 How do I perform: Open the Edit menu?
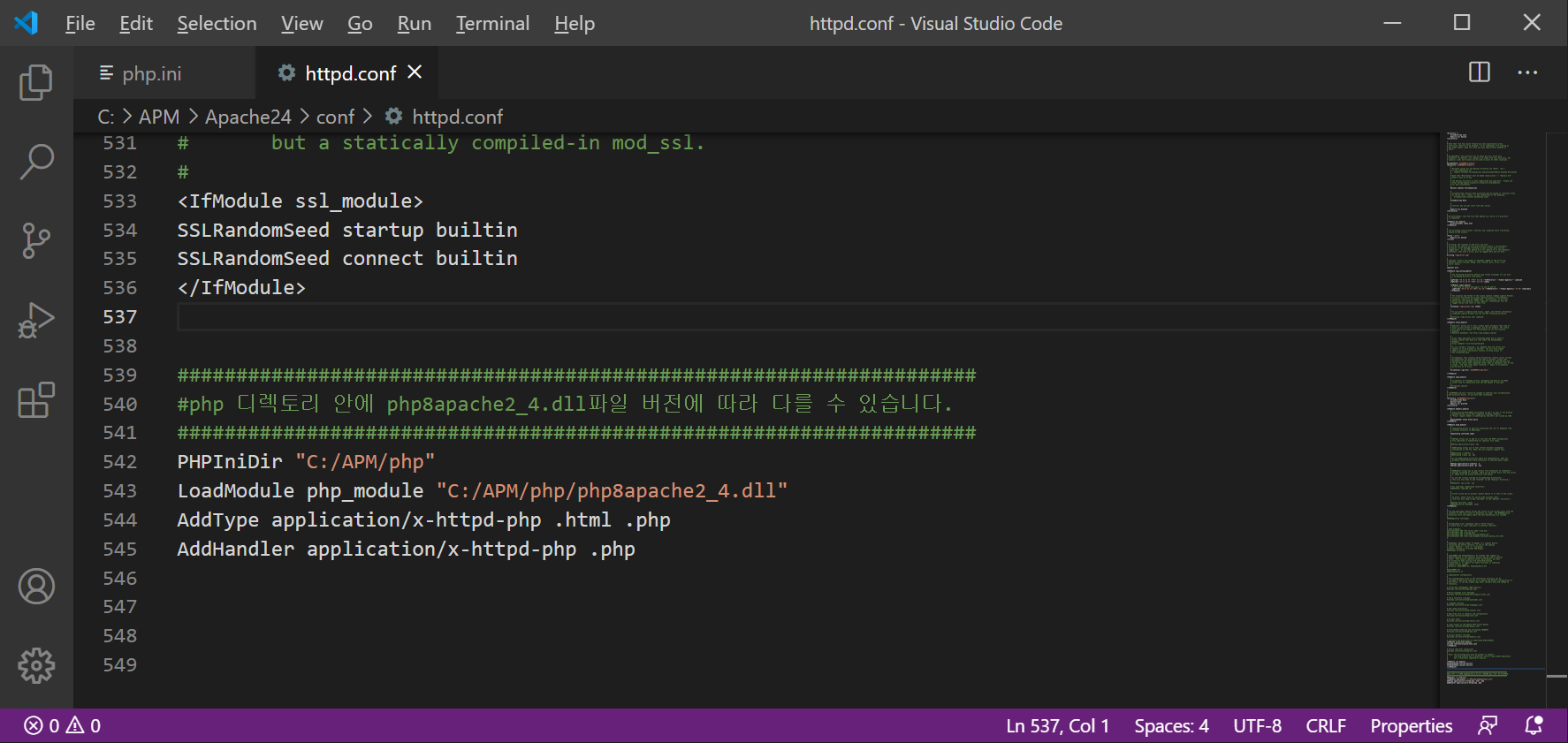click(136, 23)
